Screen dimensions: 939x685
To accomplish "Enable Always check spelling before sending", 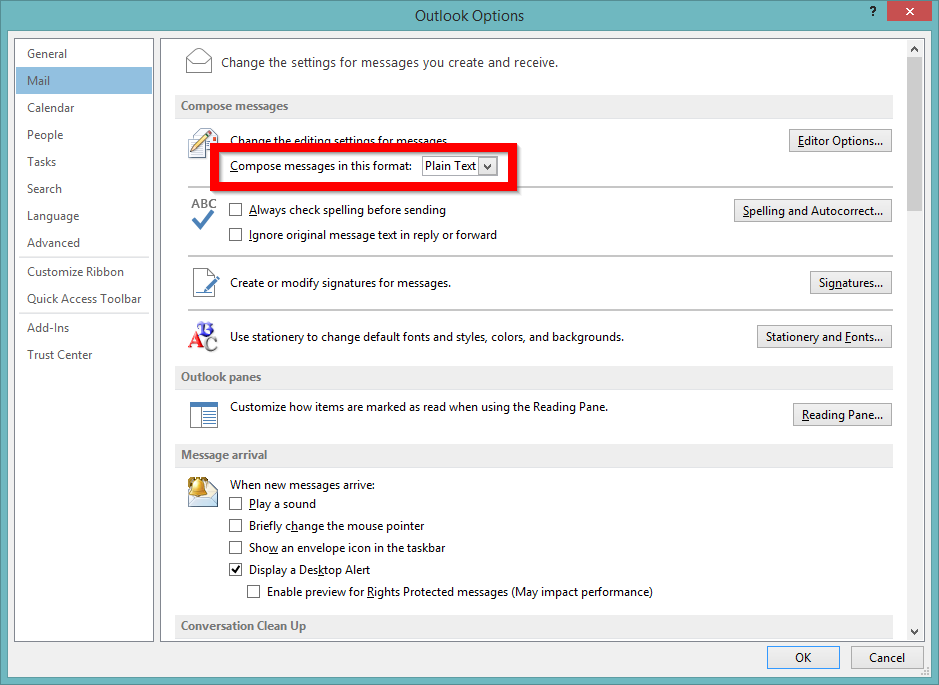I will click(236, 210).
